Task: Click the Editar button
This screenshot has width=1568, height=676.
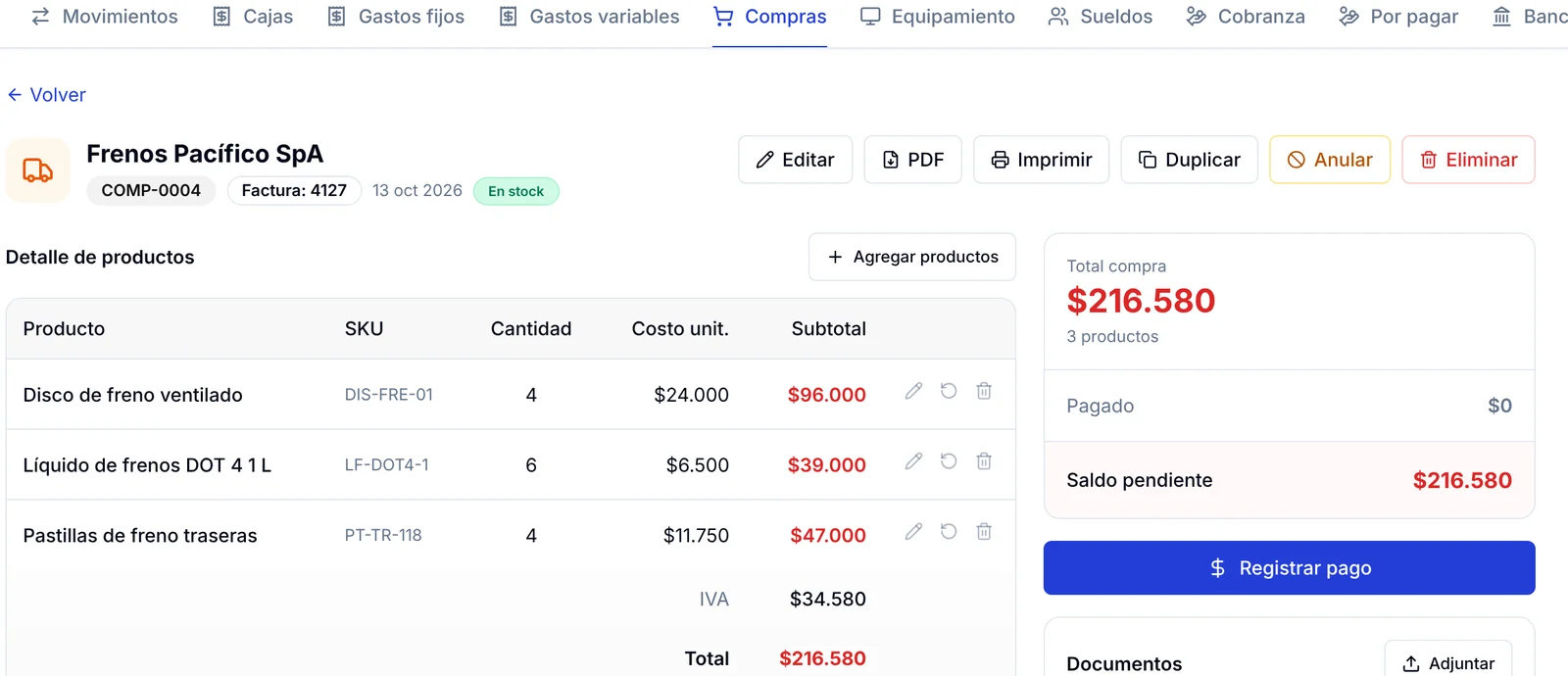Action: 795,160
